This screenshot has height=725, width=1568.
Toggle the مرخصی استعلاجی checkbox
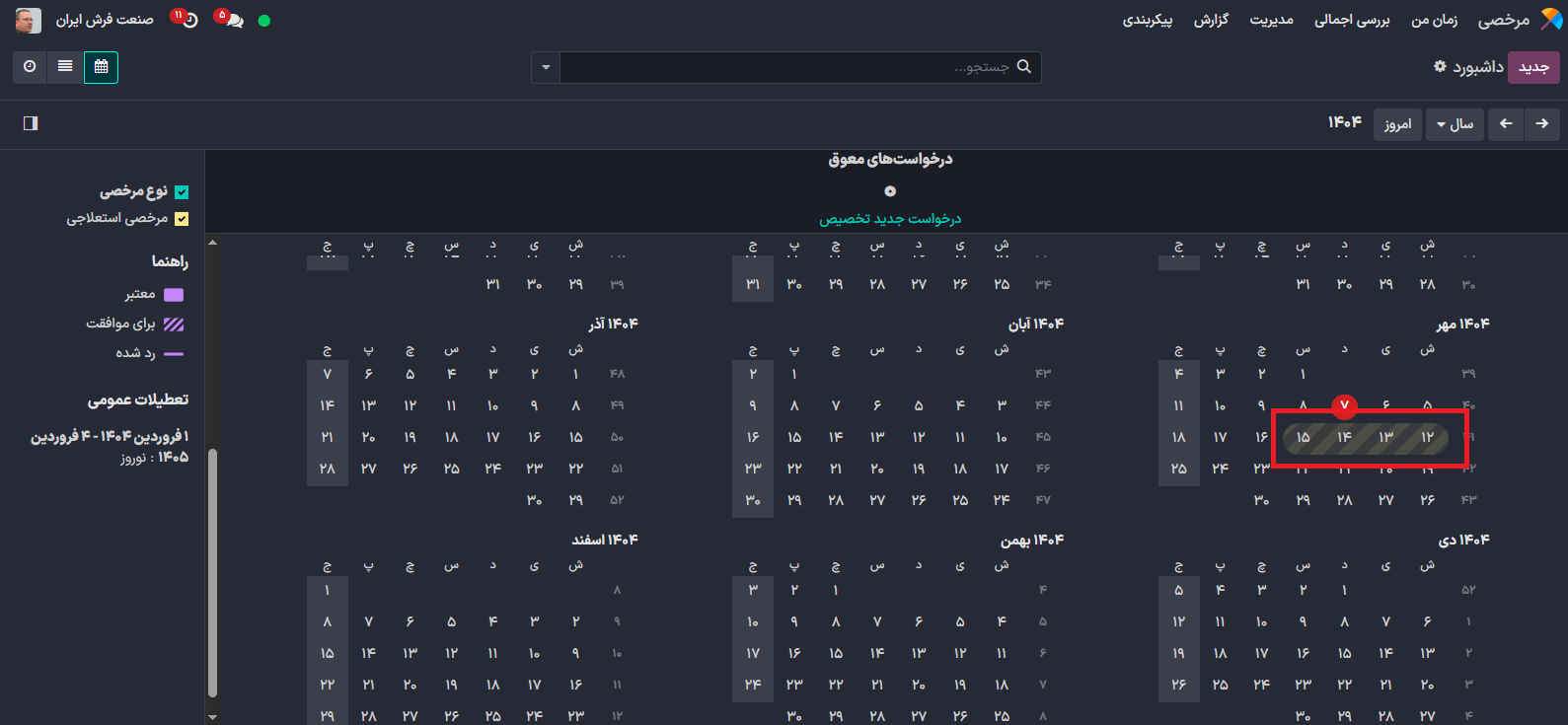(182, 219)
